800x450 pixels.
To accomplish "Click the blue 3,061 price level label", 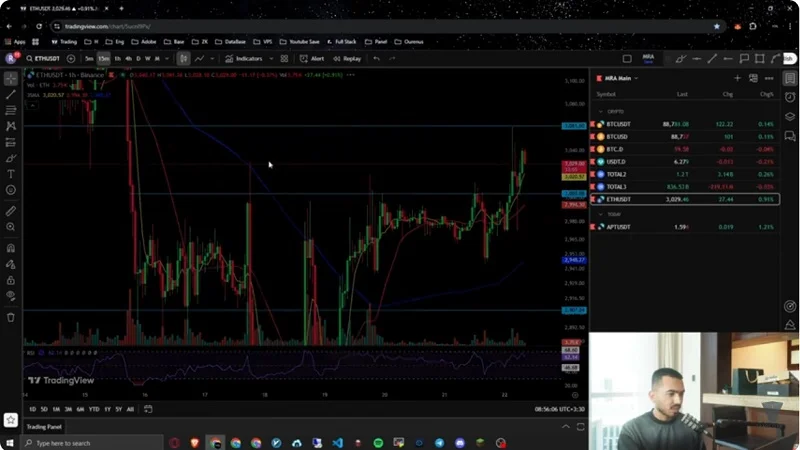I will pos(573,126).
